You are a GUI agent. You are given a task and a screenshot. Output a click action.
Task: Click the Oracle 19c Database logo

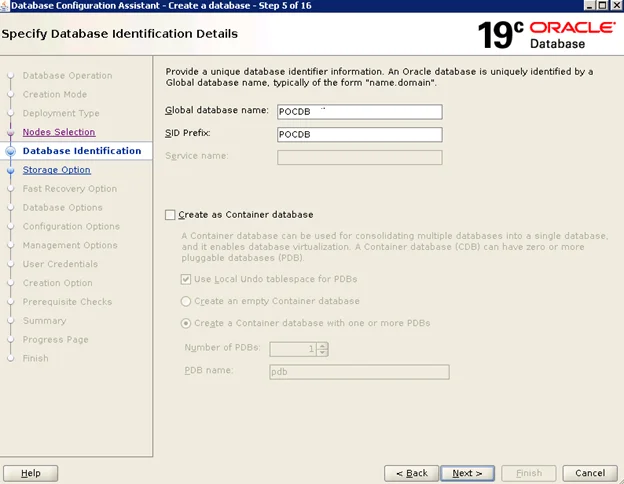(546, 35)
